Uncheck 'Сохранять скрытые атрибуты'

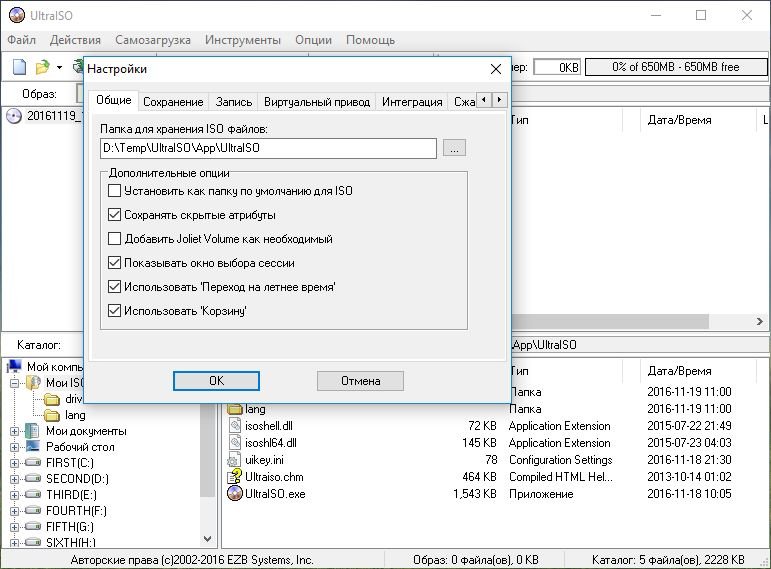tap(114, 214)
